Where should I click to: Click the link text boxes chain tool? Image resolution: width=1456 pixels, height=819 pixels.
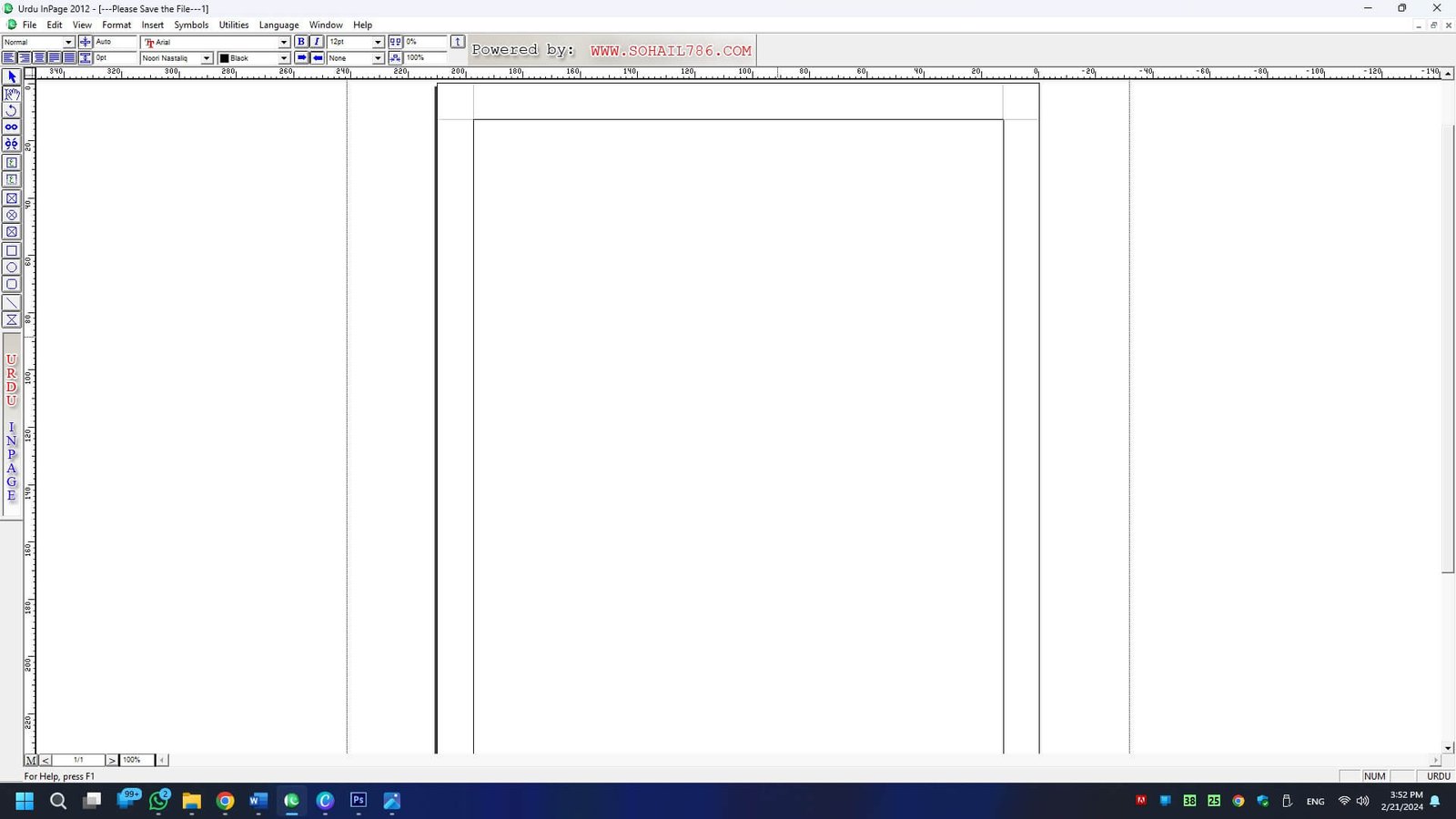coord(12,127)
